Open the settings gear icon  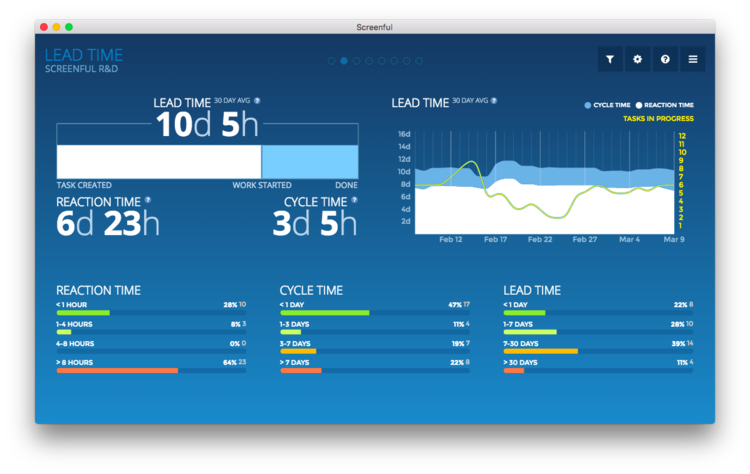pos(638,59)
